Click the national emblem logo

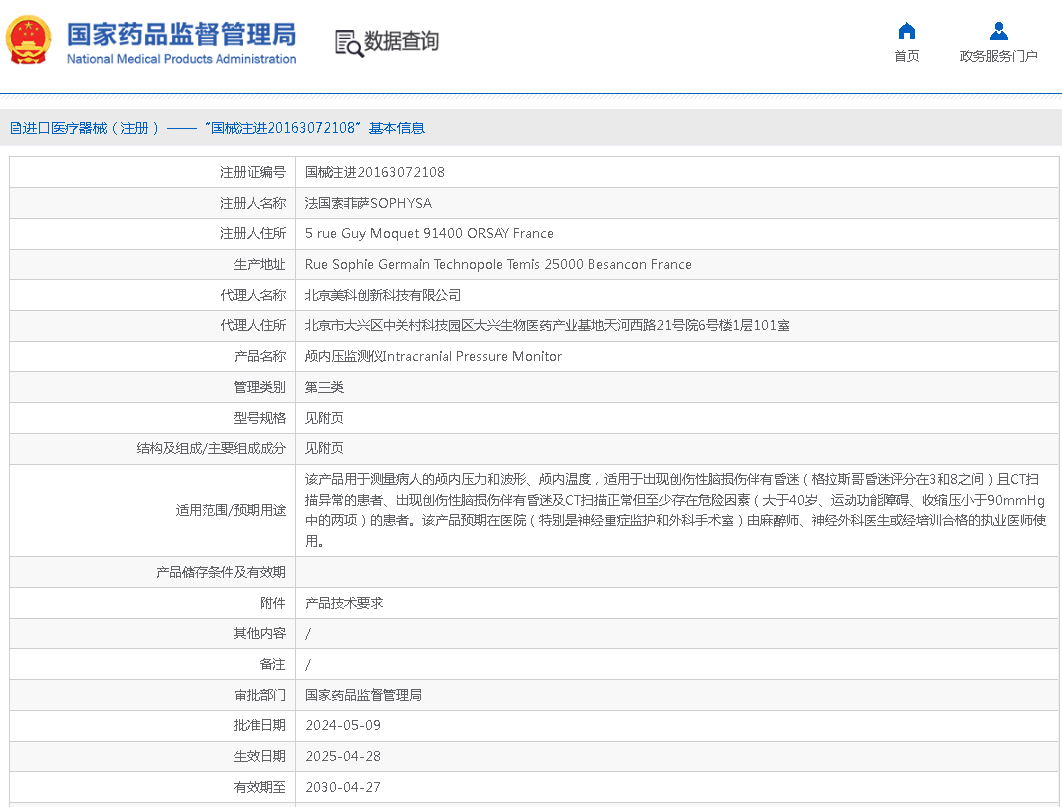[28, 41]
